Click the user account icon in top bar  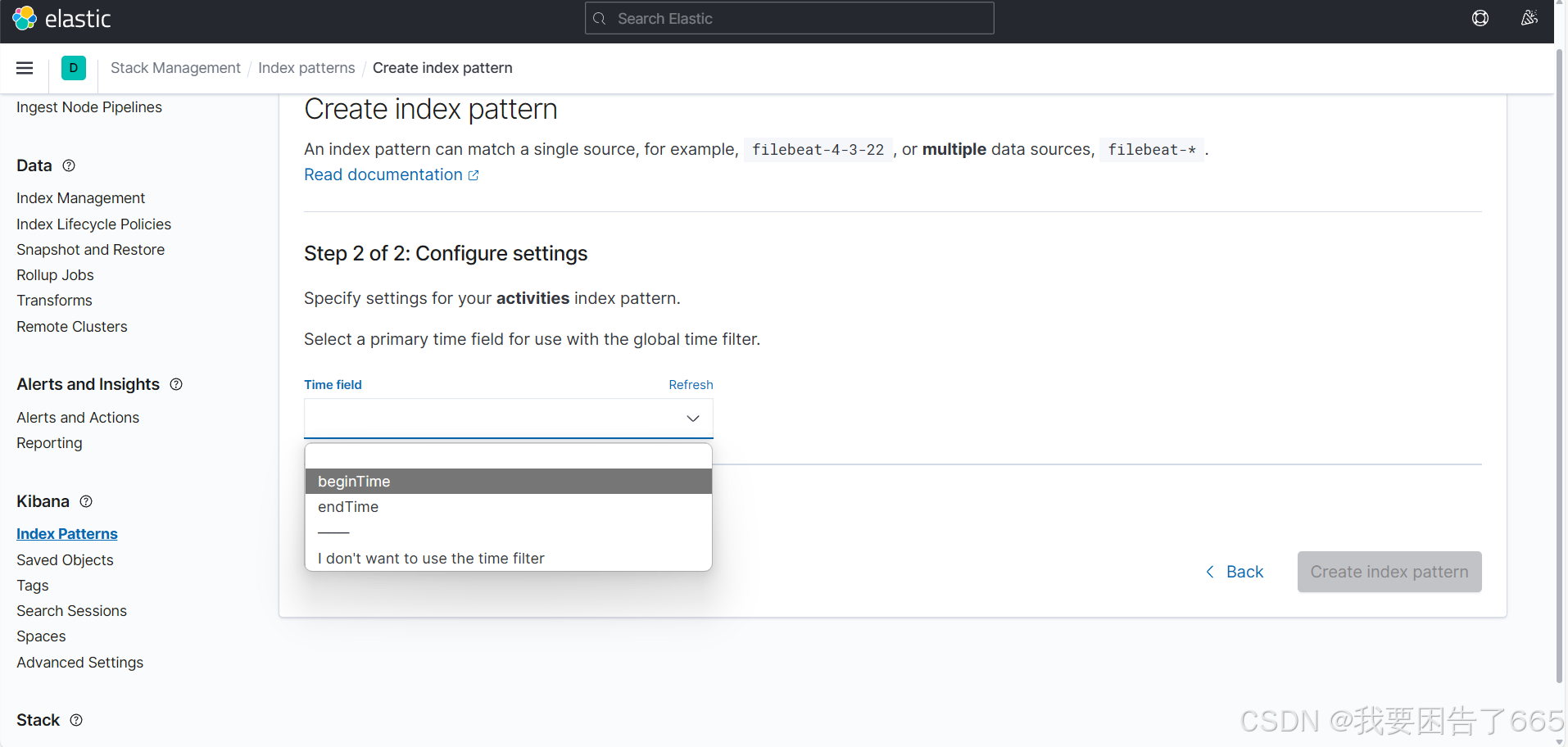click(1529, 18)
